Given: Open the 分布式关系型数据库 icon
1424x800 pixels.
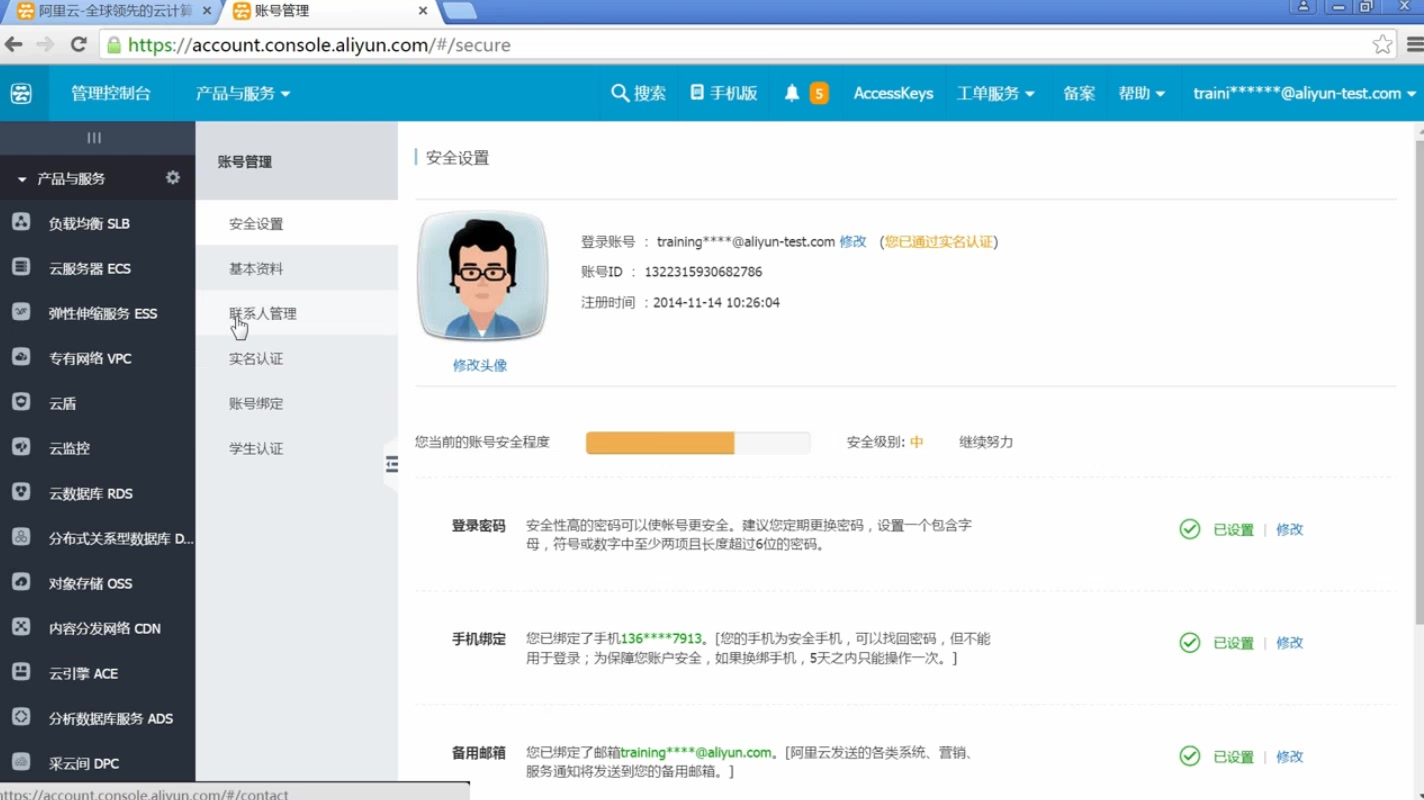Looking at the screenshot, I should [x=21, y=537].
